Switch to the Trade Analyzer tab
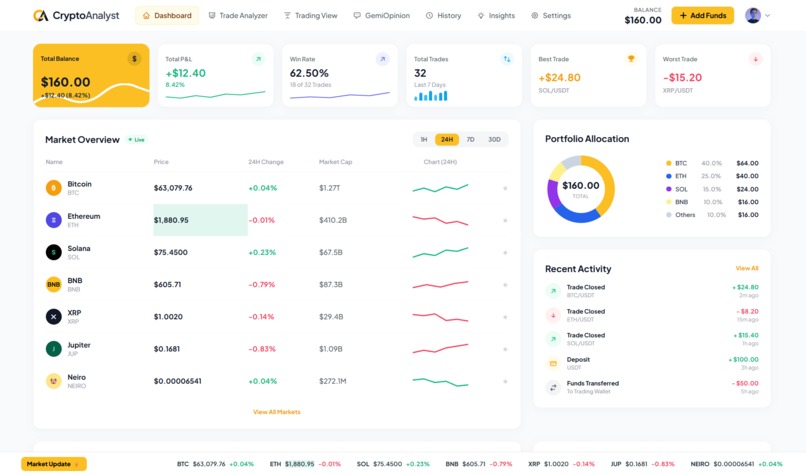806x475 pixels. 238,15
